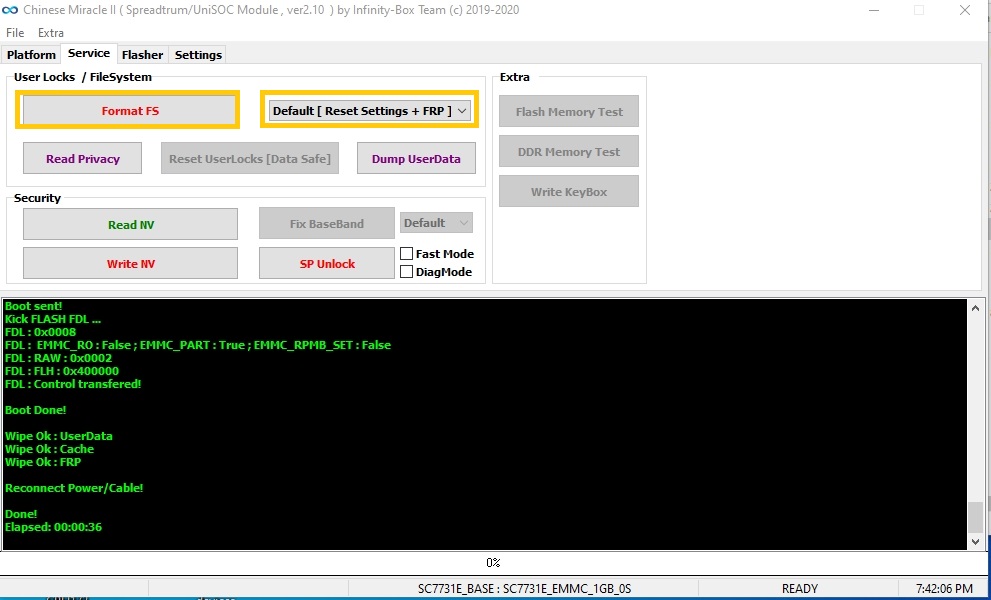The height and width of the screenshot is (600, 991).
Task: Click the 'Wipe Ok : Cache' log line
Action: [49, 449]
